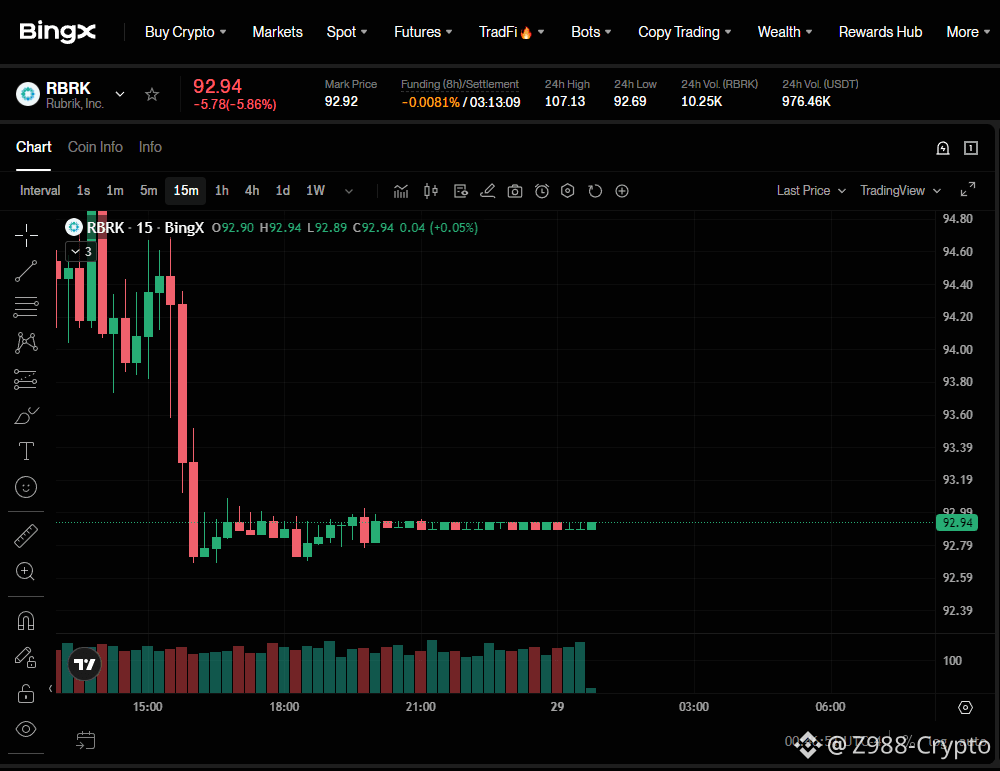Toggle stay in drawing mode pencil-lock
The width and height of the screenshot is (1000, 771).
[26, 657]
